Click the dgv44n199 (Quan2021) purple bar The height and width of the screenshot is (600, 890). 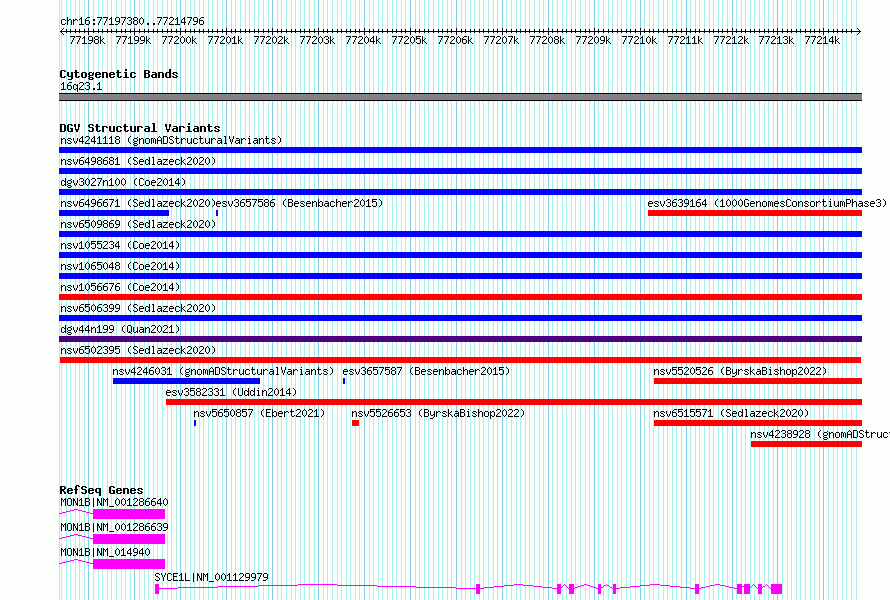point(460,339)
